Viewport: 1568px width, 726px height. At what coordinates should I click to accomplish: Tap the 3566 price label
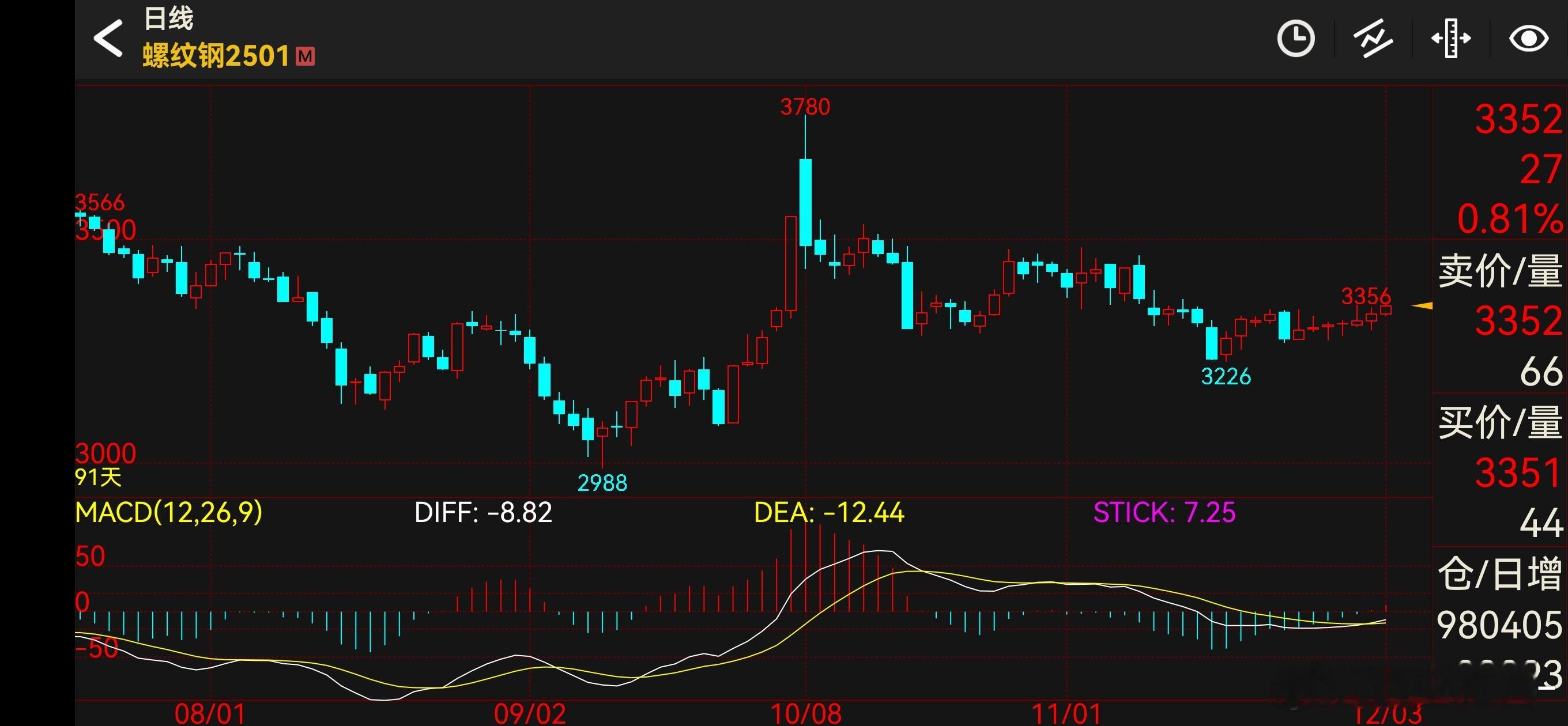100,202
